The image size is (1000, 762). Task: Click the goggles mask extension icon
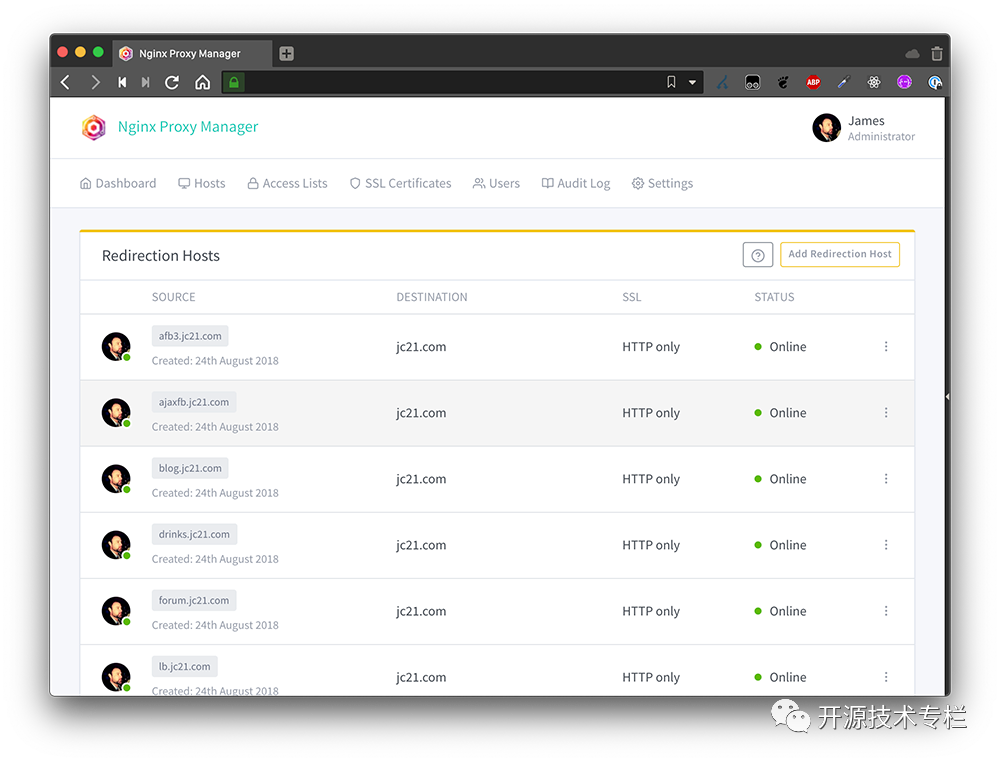[753, 82]
